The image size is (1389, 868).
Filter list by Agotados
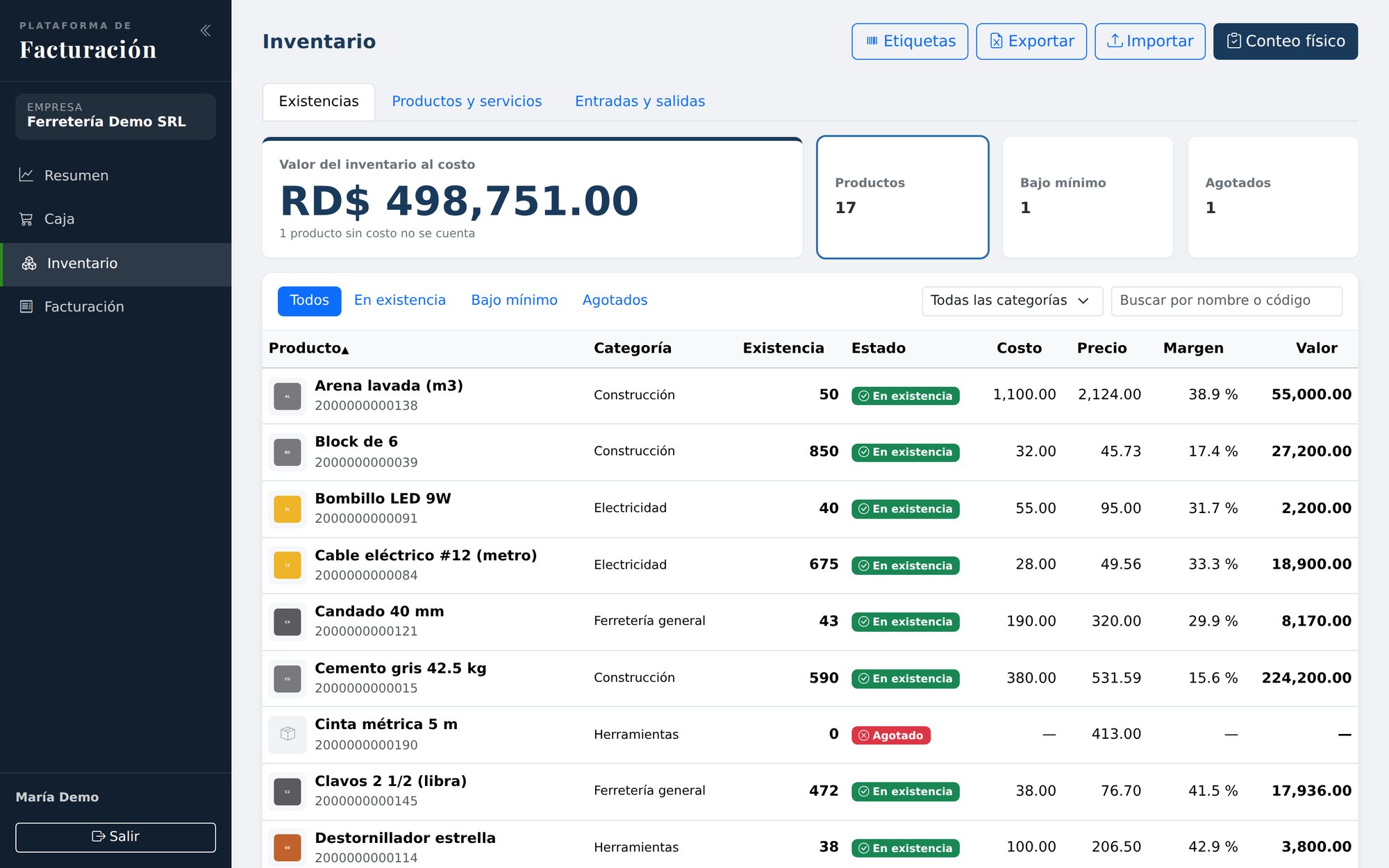pos(615,301)
